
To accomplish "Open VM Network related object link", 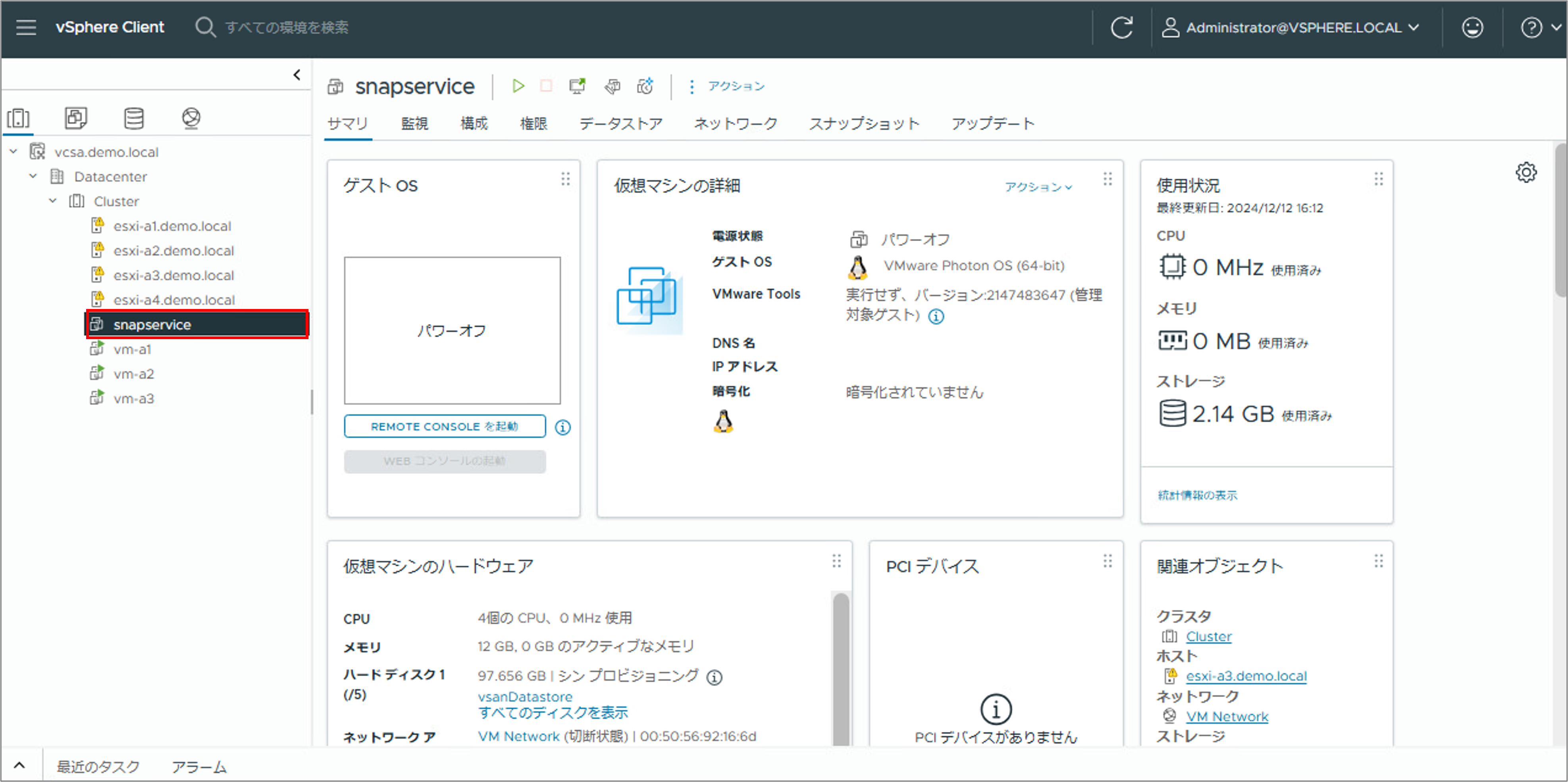I will 1227,716.
